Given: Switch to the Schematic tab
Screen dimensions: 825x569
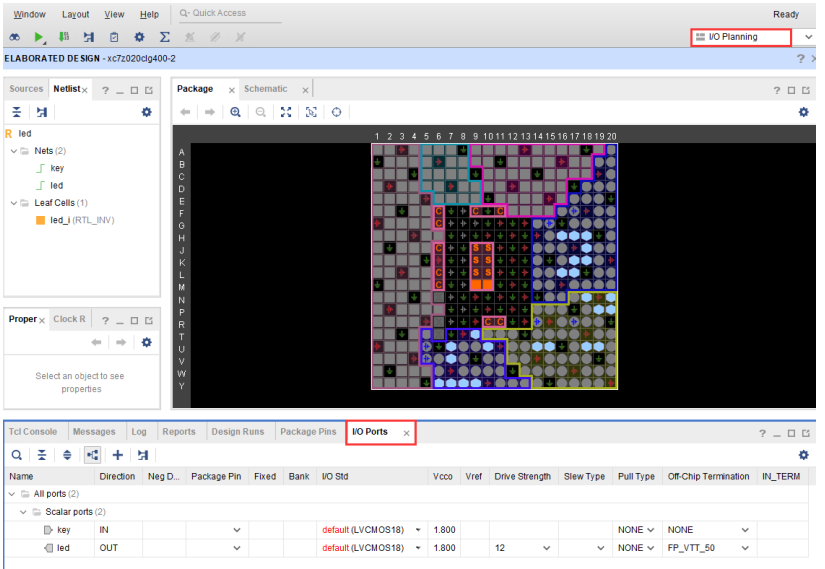Looking at the screenshot, I should (265, 89).
